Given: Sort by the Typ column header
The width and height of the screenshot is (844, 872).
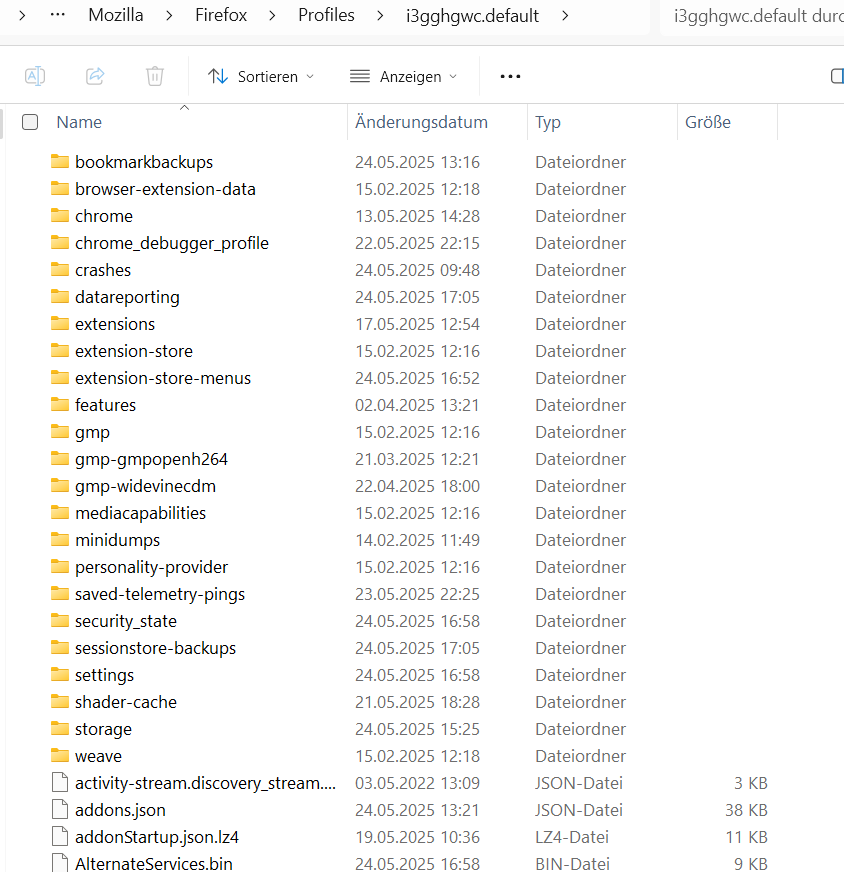Looking at the screenshot, I should click(x=548, y=122).
